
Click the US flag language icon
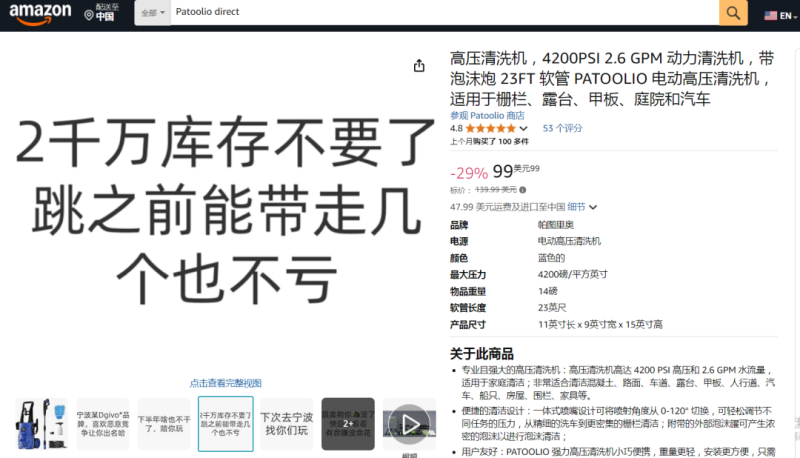click(x=770, y=15)
